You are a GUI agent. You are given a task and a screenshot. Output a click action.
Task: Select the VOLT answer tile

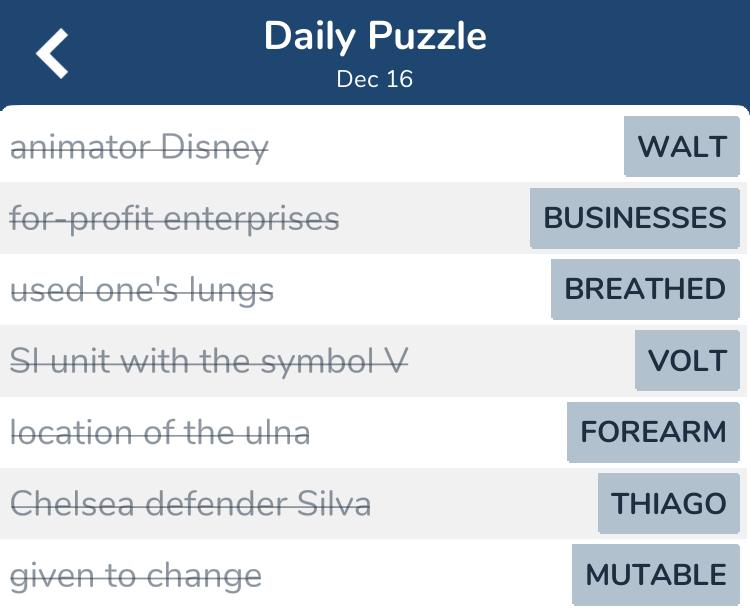[x=687, y=360]
